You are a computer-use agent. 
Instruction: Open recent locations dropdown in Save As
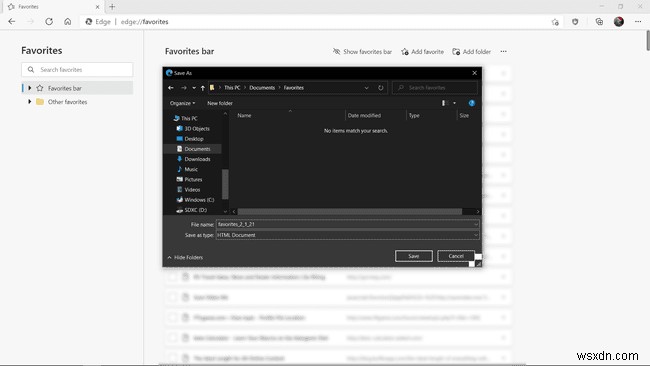pyautogui.click(x=194, y=88)
